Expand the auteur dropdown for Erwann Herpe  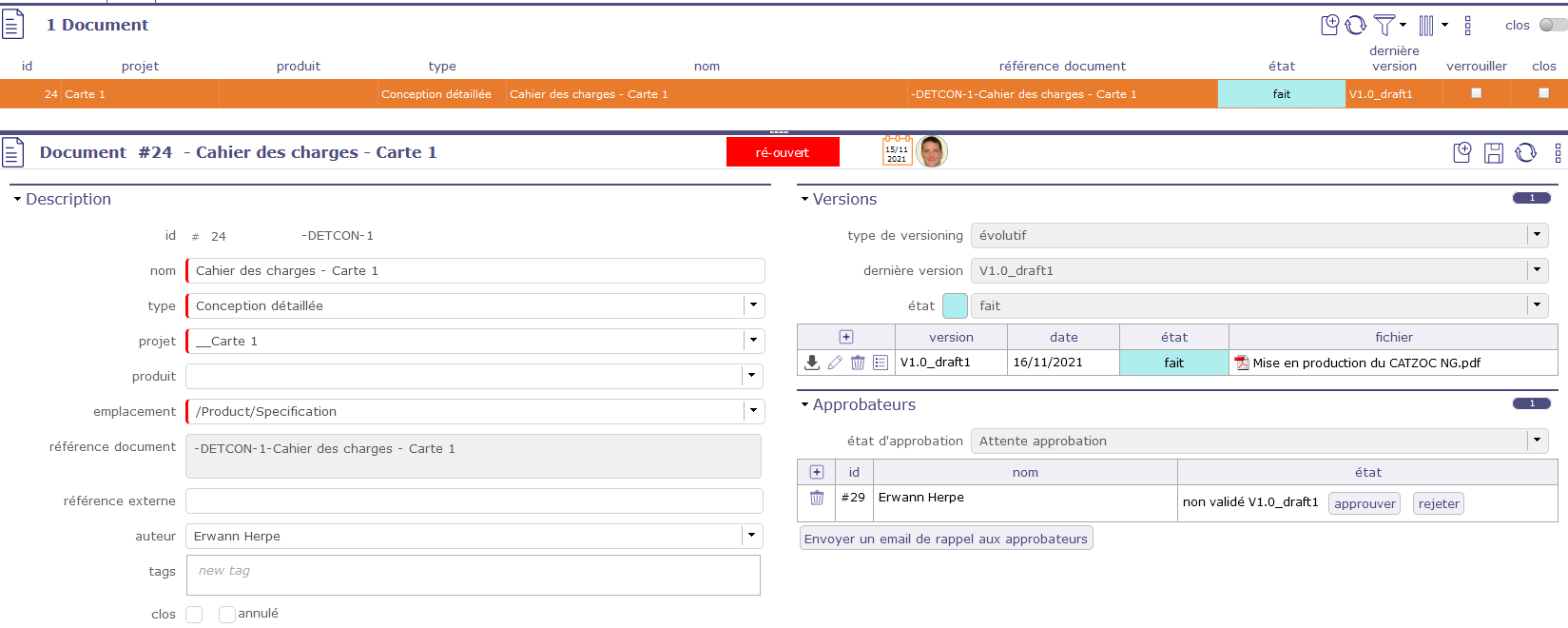[751, 536]
